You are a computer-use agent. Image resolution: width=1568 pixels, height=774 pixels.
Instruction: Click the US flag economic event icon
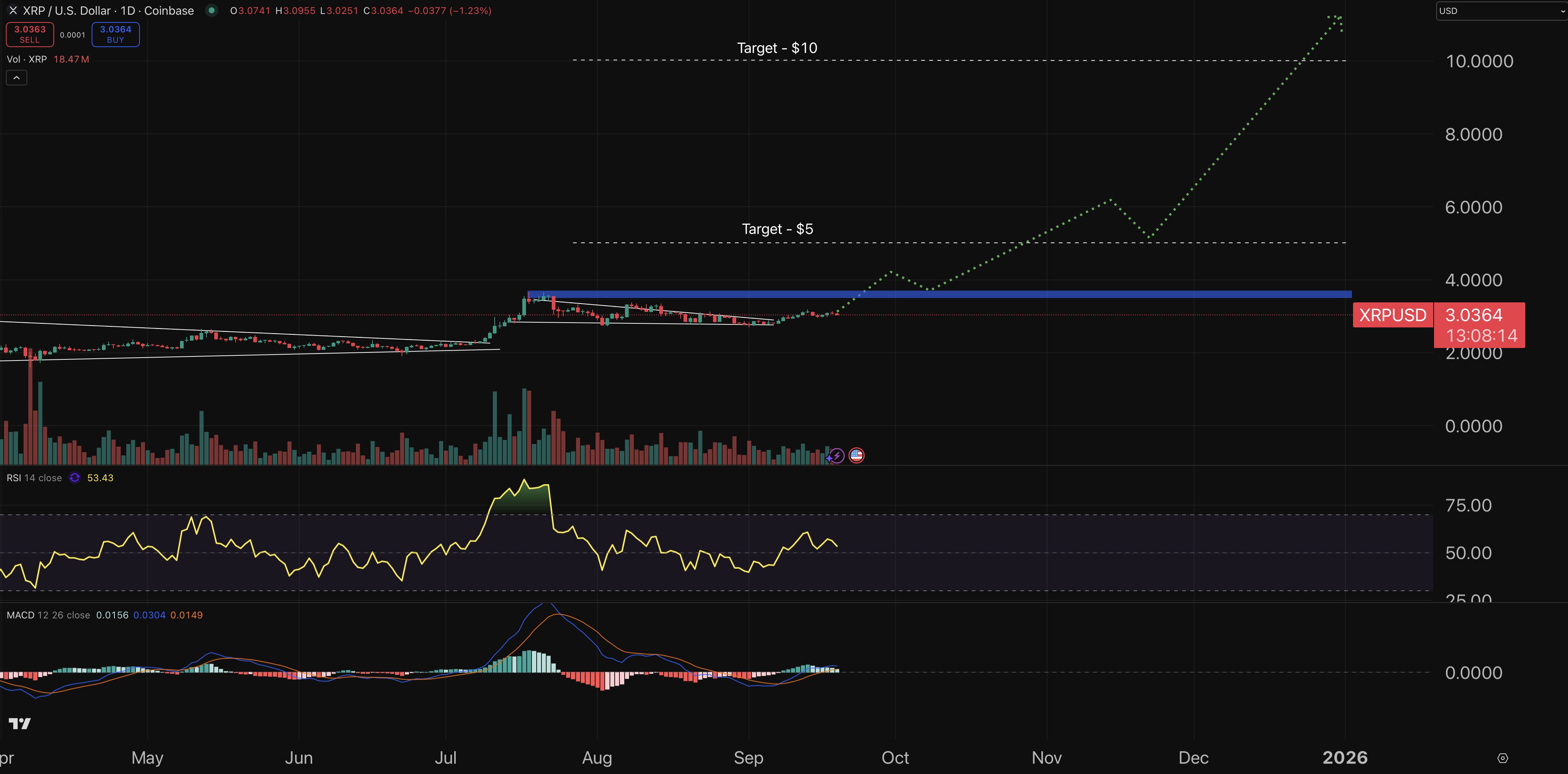(x=857, y=455)
